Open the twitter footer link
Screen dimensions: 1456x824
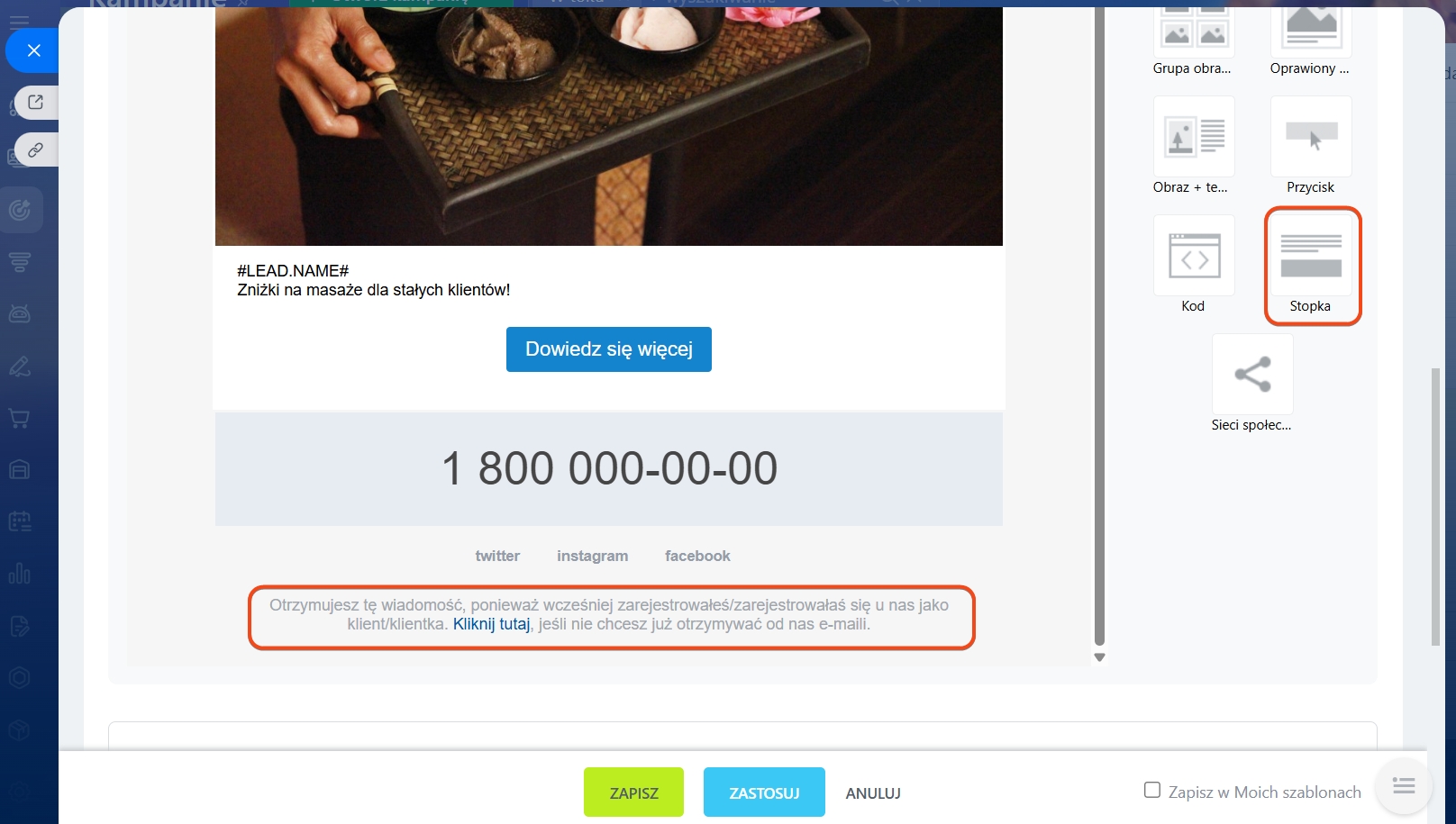497,557
